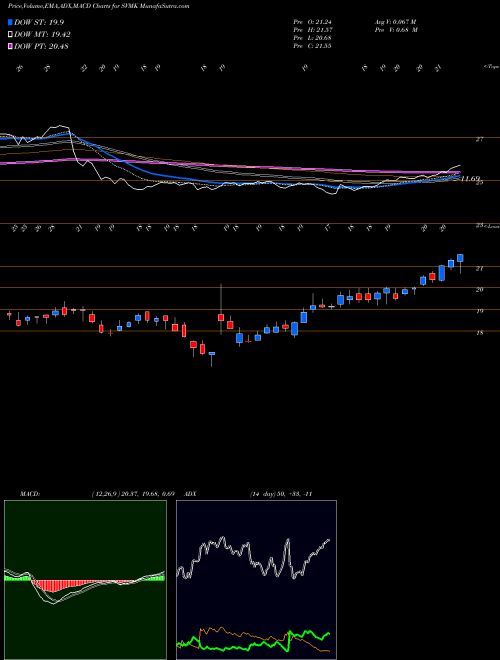Select the 'DOW MT: 19.42' legend text
This screenshot has height=660, width=500.
tap(42, 35)
